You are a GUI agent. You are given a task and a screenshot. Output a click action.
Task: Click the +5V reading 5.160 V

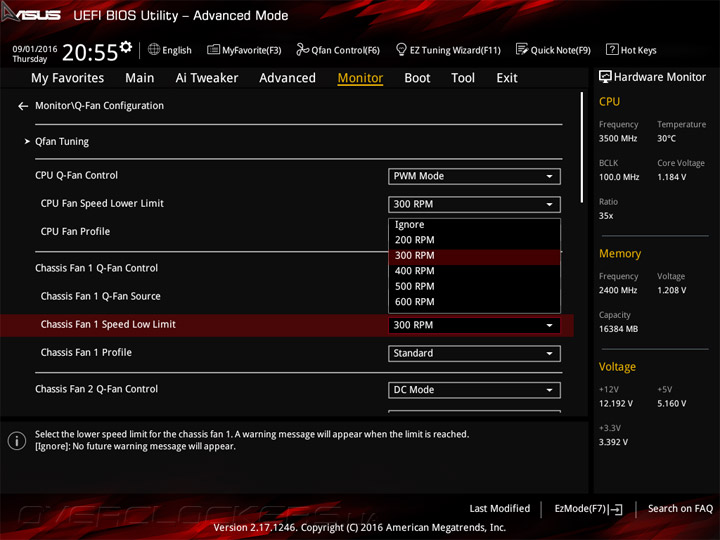pos(671,404)
